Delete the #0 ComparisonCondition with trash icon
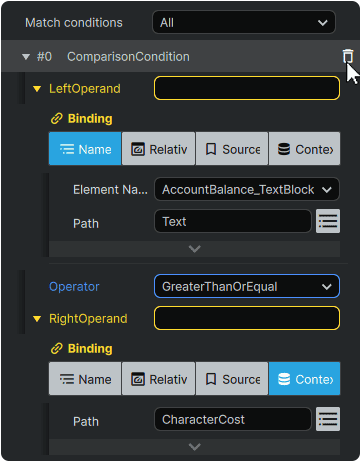The width and height of the screenshot is (361, 462). (348, 56)
